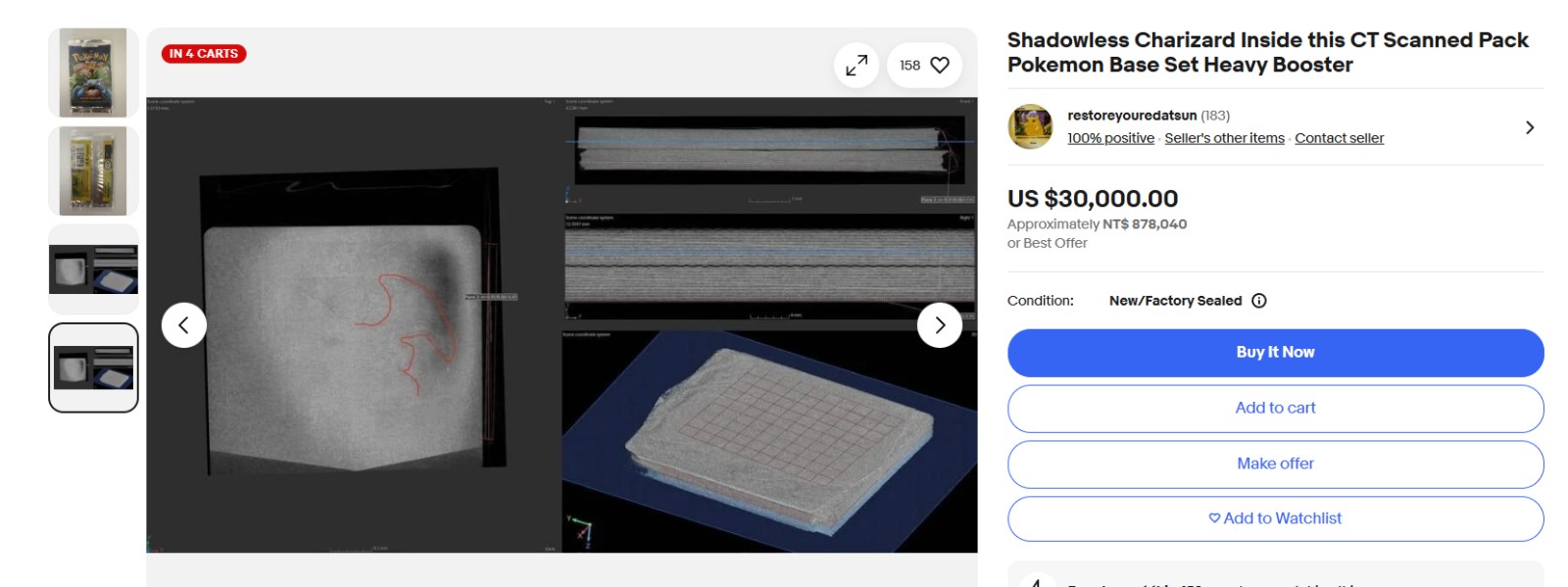The image size is (1568, 587).
Task: Click the heart watch icon with 158
Action: click(x=924, y=66)
